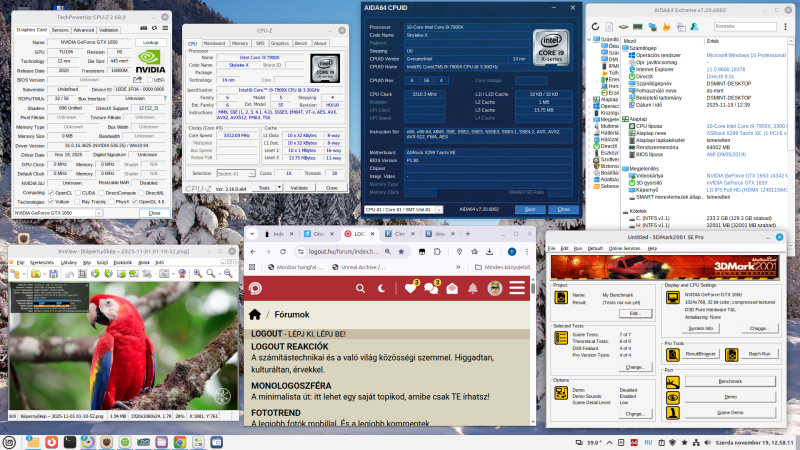Image resolution: width=800 pixels, height=450 pixels.
Task: Click the forum private mail envelope icon
Action: click(452, 288)
